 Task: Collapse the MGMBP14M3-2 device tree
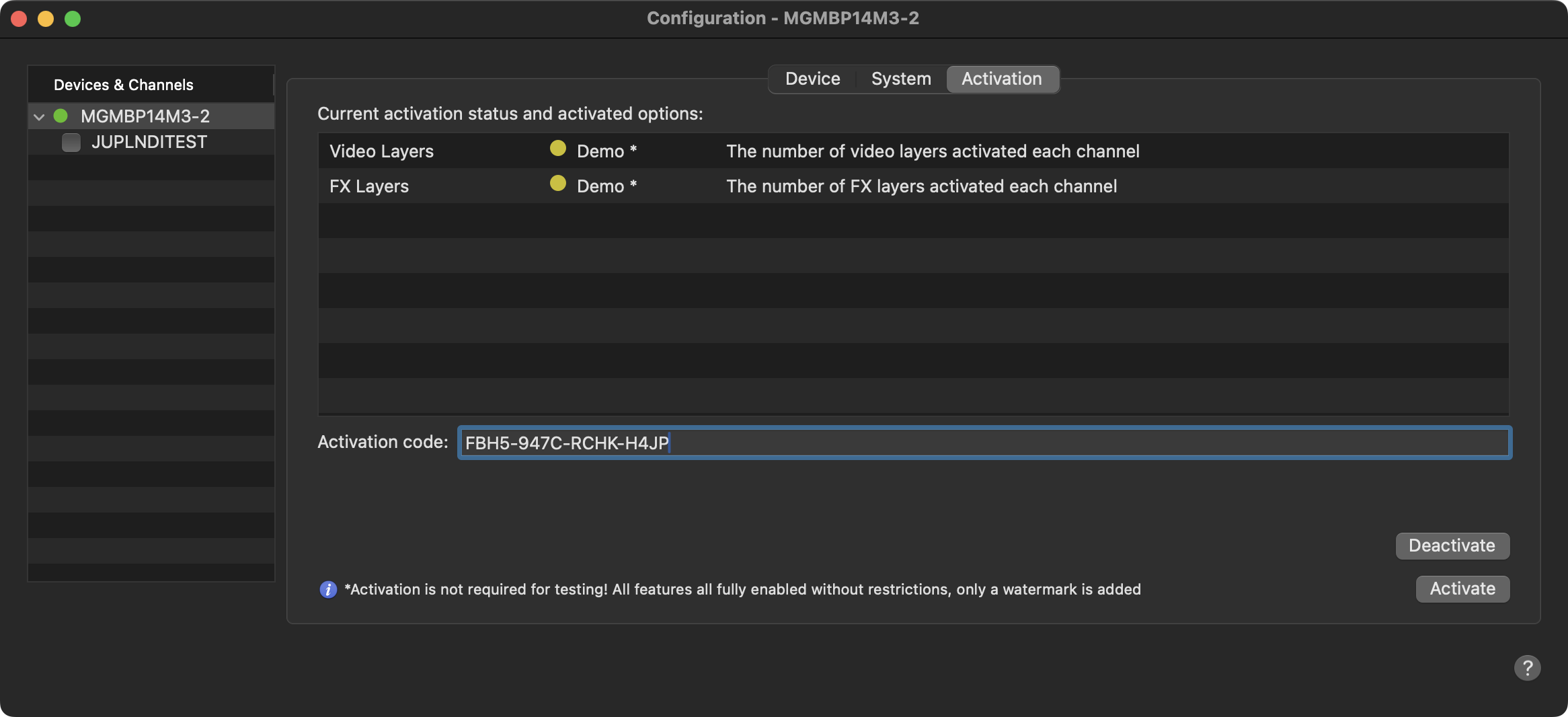[x=39, y=117]
